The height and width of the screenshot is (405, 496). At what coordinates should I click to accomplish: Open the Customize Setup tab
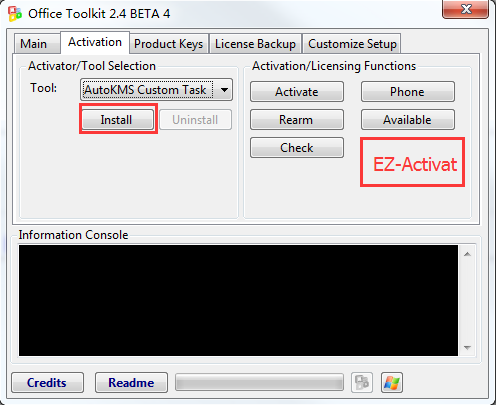[x=352, y=44]
